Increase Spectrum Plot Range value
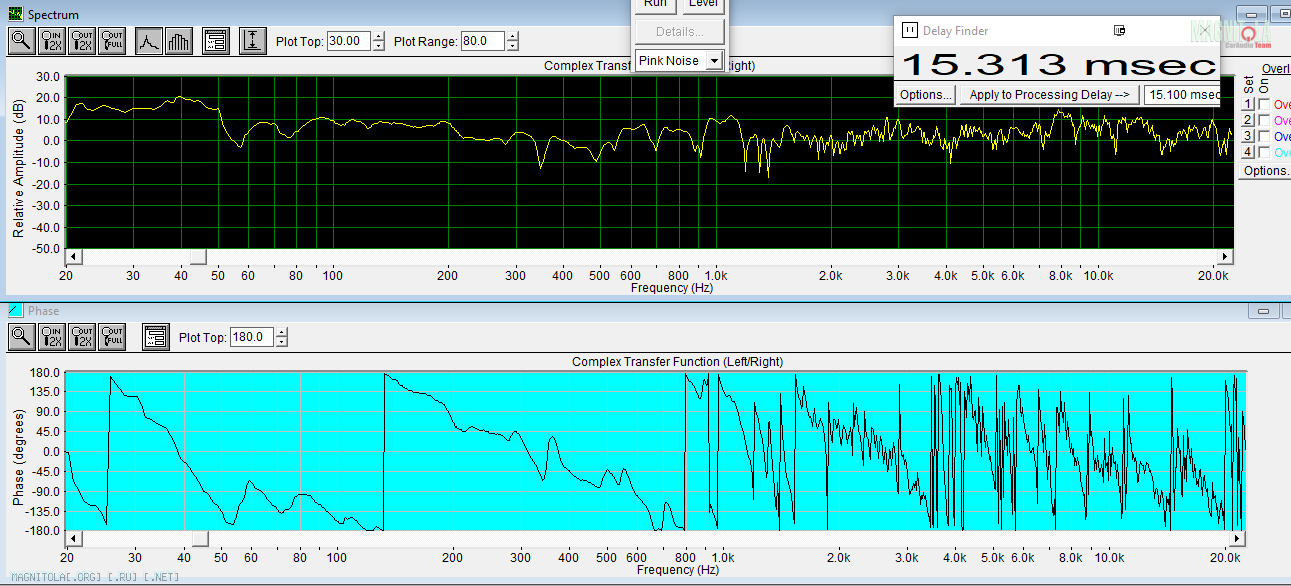Image resolution: width=1291 pixels, height=586 pixels. [513, 37]
